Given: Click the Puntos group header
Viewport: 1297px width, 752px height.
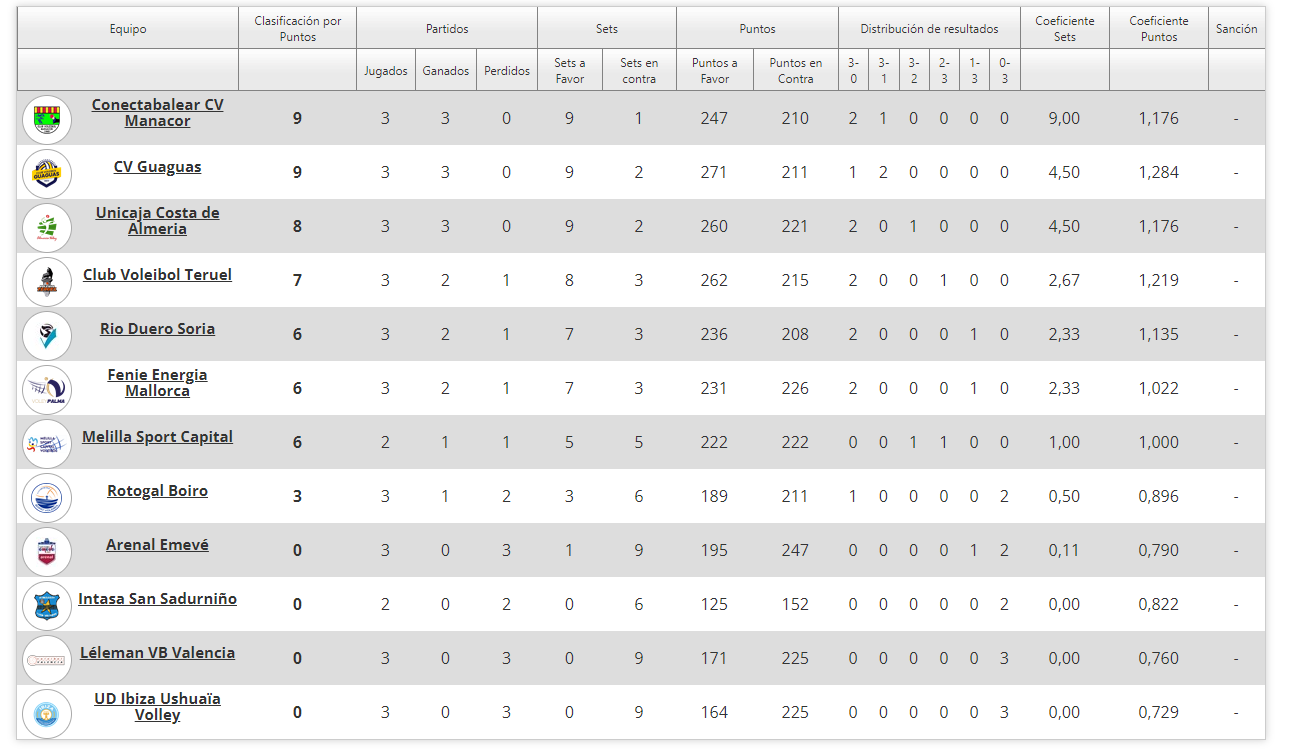Looking at the screenshot, I should [x=758, y=29].
